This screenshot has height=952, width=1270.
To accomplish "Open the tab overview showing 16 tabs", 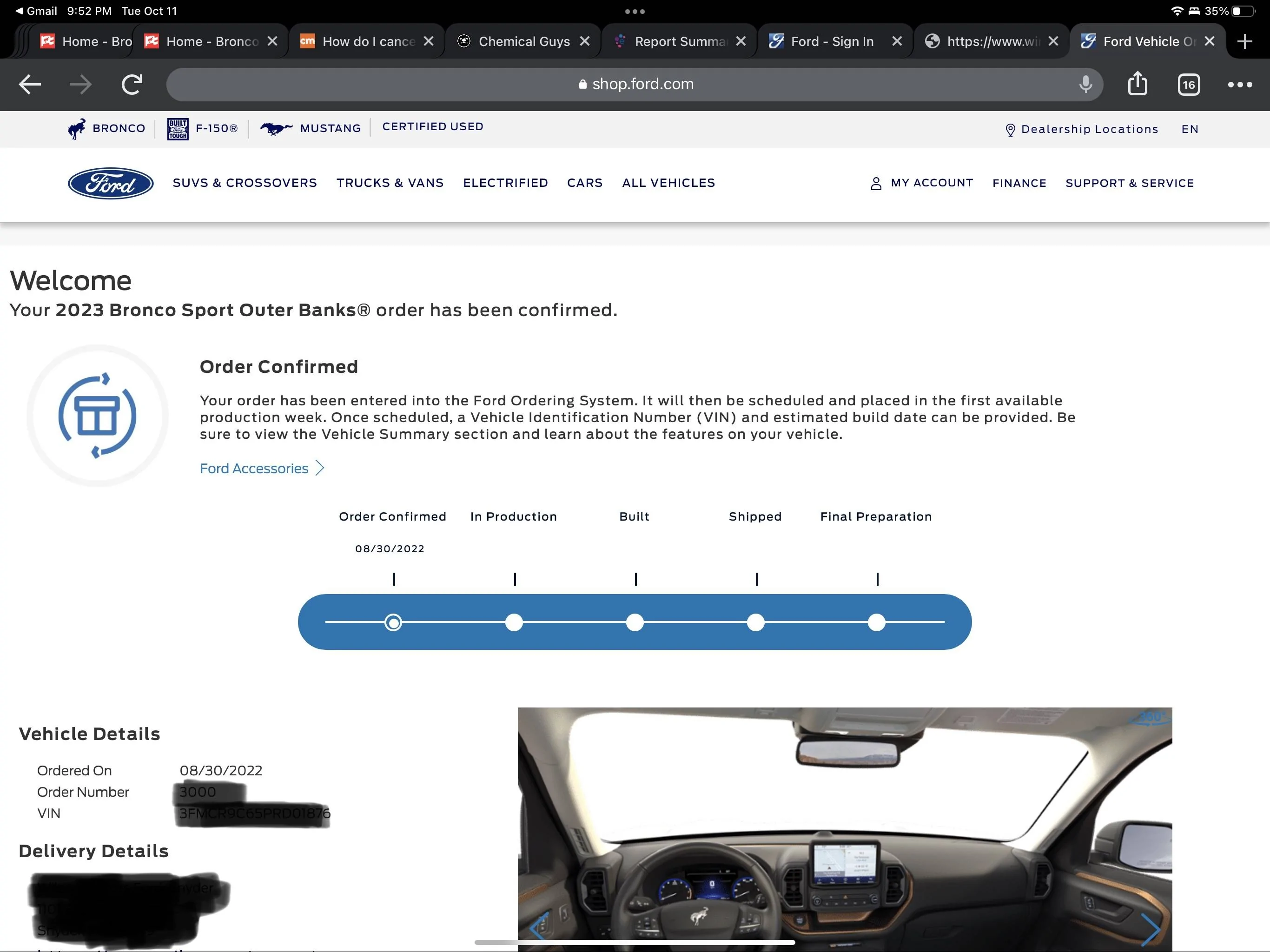I will pos(1189,84).
